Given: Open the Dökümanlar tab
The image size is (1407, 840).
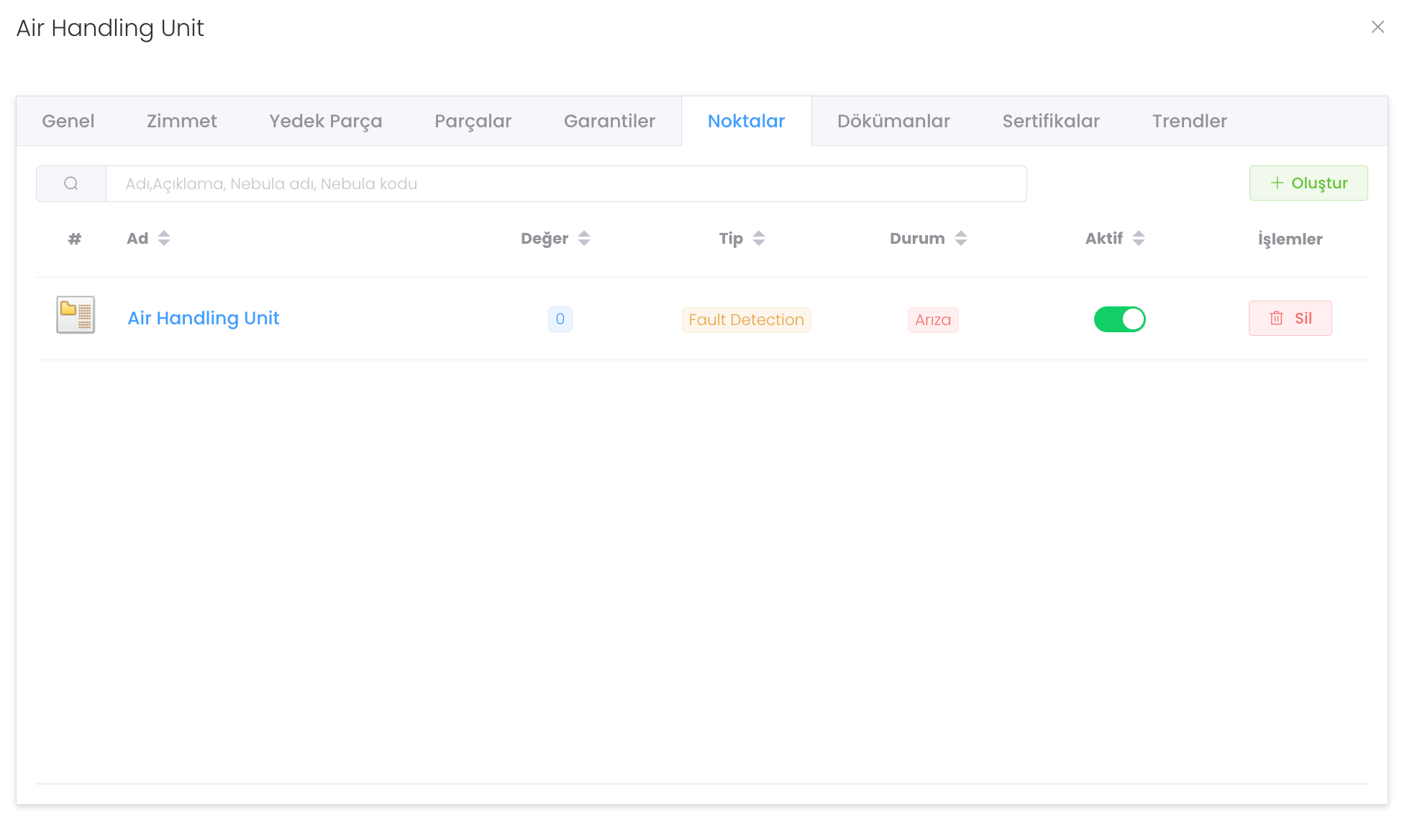Looking at the screenshot, I should point(893,121).
